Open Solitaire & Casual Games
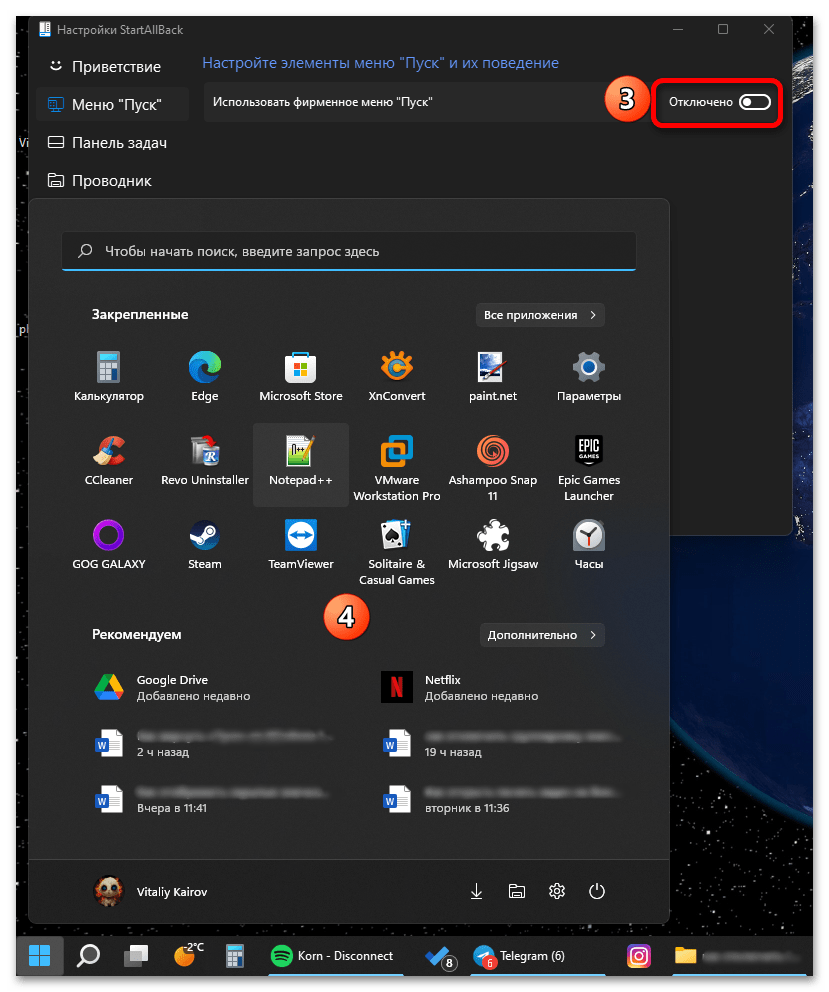Screen dimensions: 829x992 click(x=397, y=552)
